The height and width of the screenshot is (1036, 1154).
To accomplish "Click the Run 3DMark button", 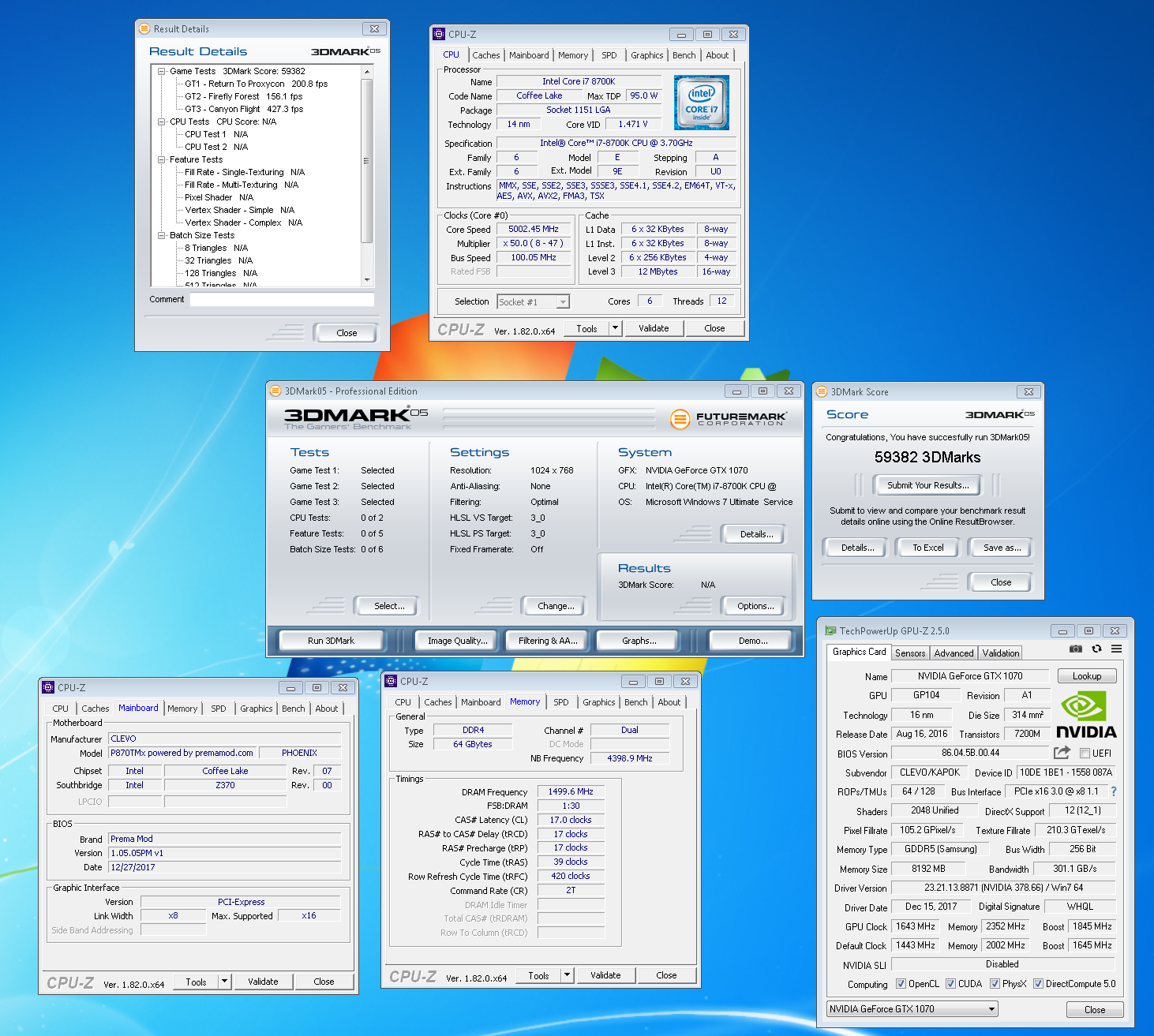I will pos(331,641).
